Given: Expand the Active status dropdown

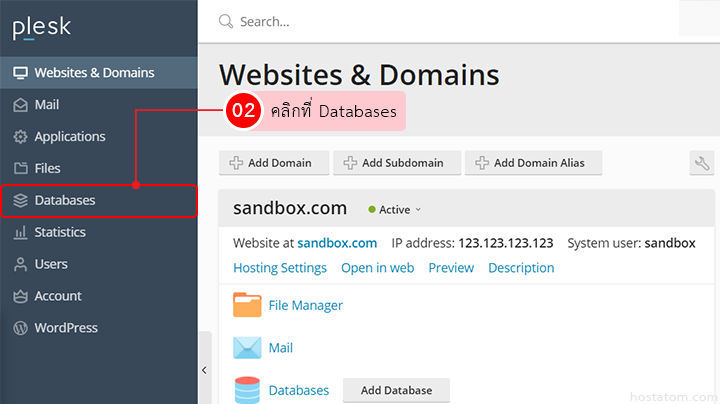Looking at the screenshot, I should click(x=396, y=210).
